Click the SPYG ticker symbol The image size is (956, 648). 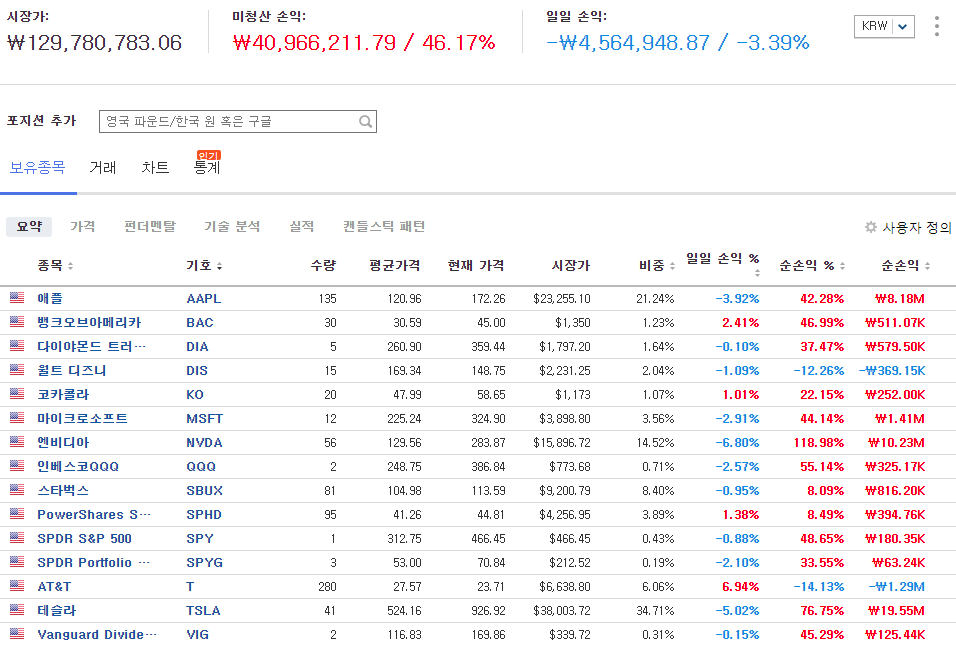pos(204,563)
